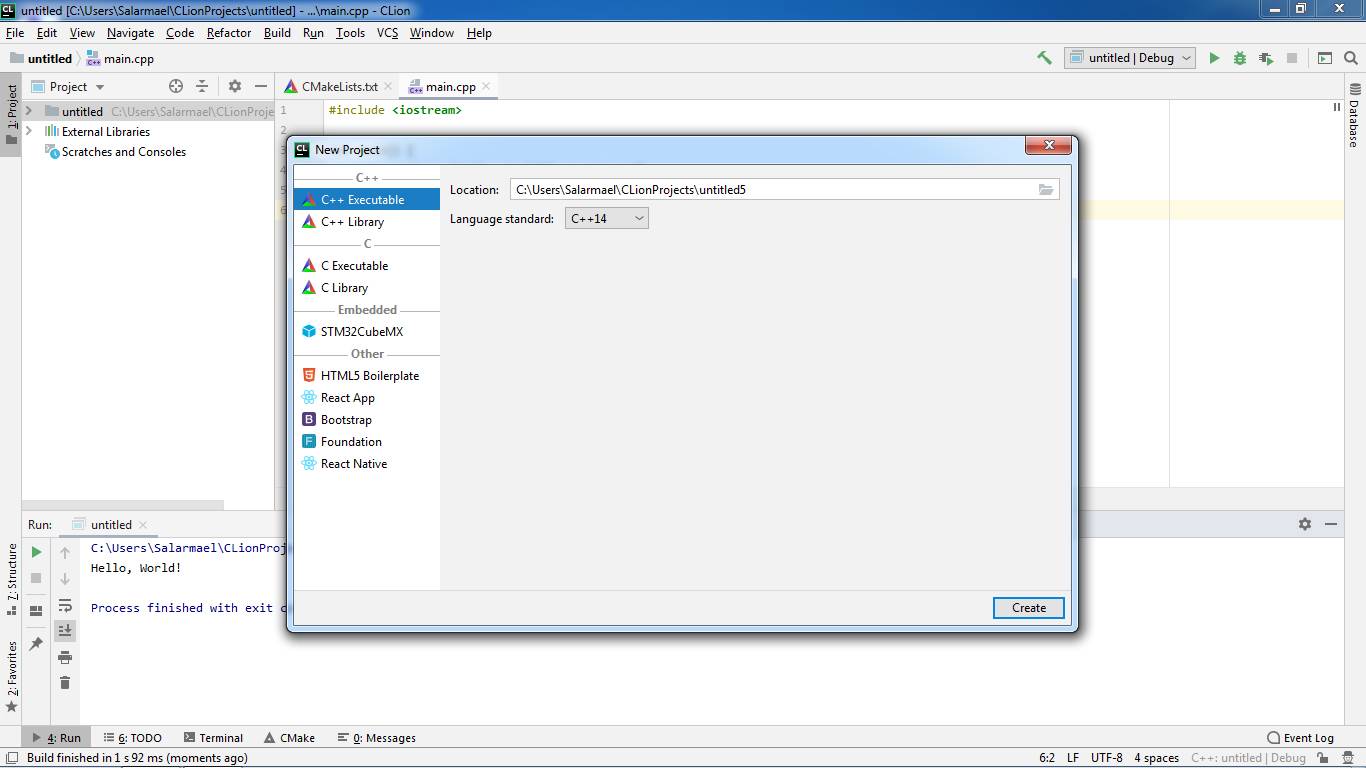Run the untitled configuration with green play icon

pos(1214,58)
